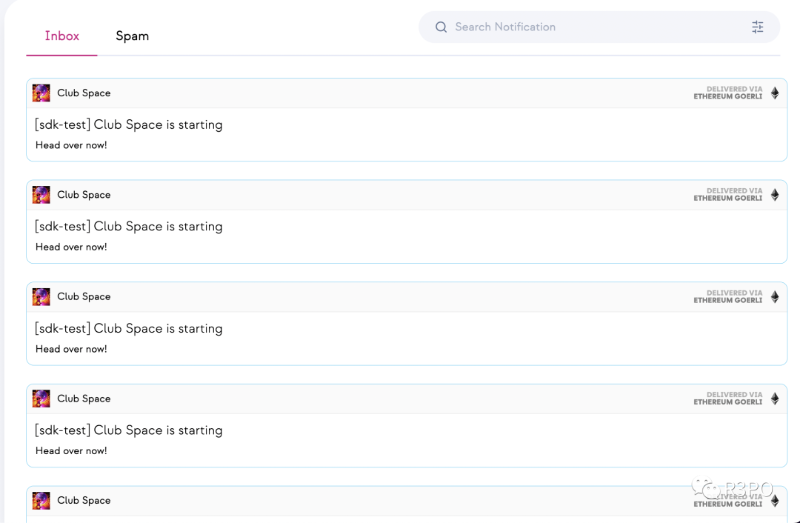Click Club Space avatar in third notification
Screen dimensions: 800x523
41,297
